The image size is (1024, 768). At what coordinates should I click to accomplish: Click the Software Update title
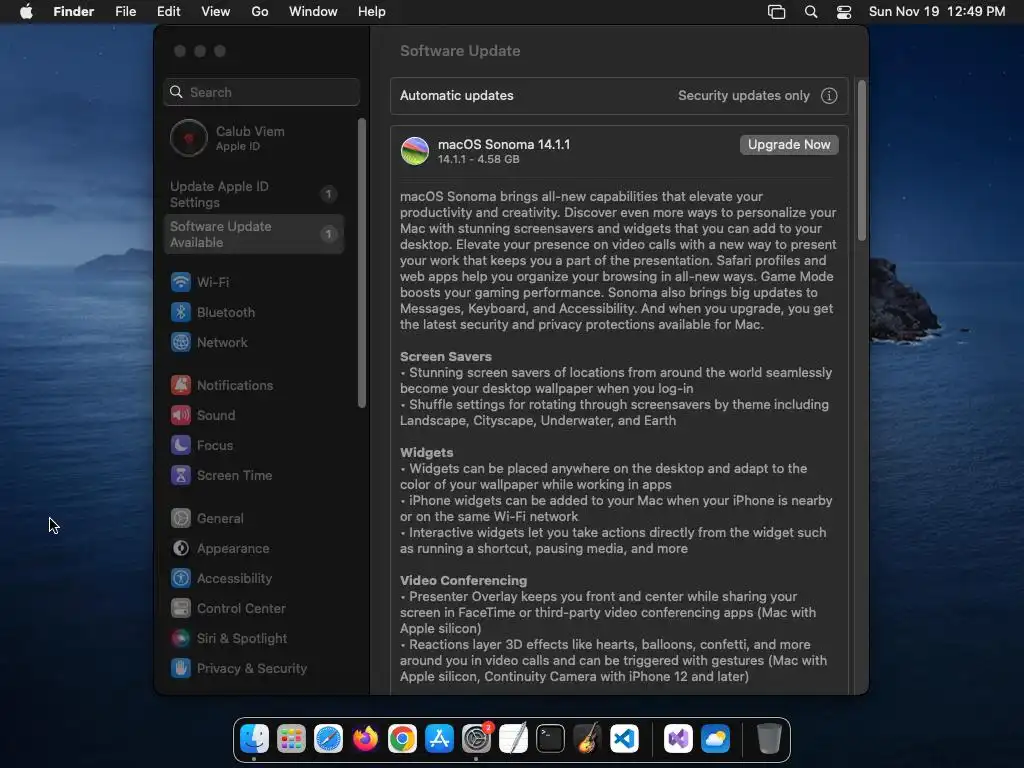coord(460,51)
